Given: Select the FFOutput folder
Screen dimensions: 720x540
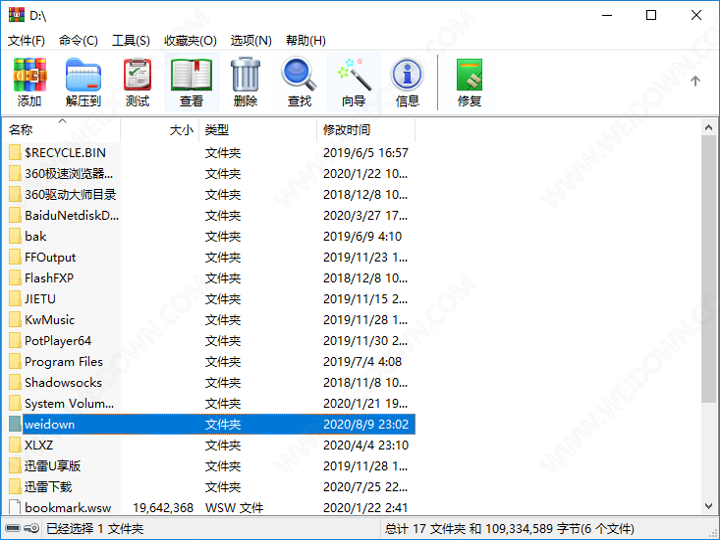Looking at the screenshot, I should pos(50,257).
